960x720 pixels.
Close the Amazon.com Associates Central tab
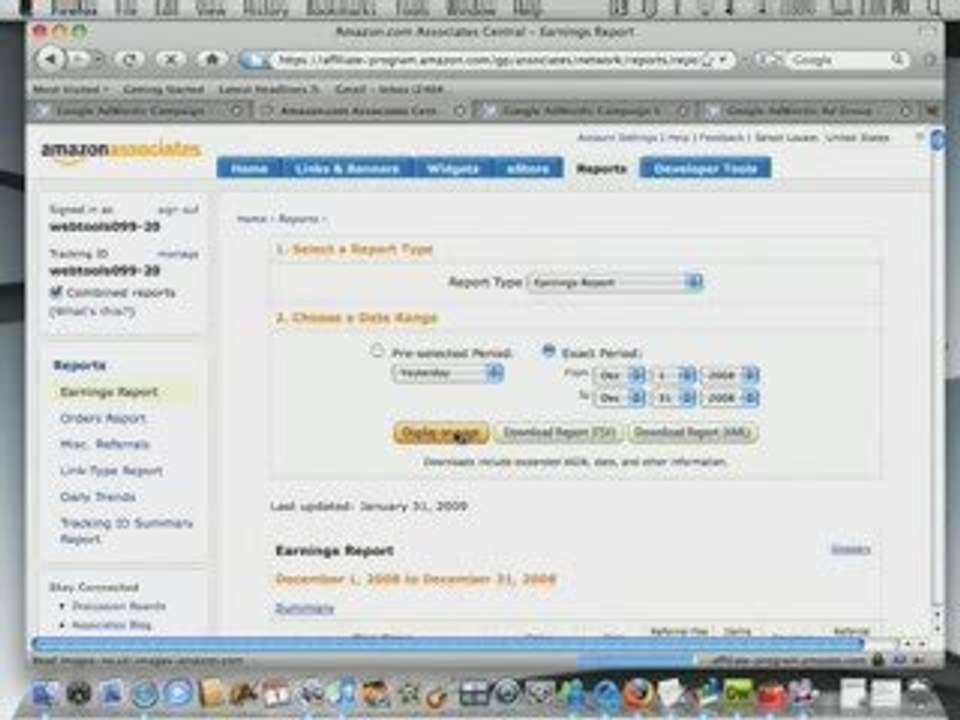[x=460, y=111]
